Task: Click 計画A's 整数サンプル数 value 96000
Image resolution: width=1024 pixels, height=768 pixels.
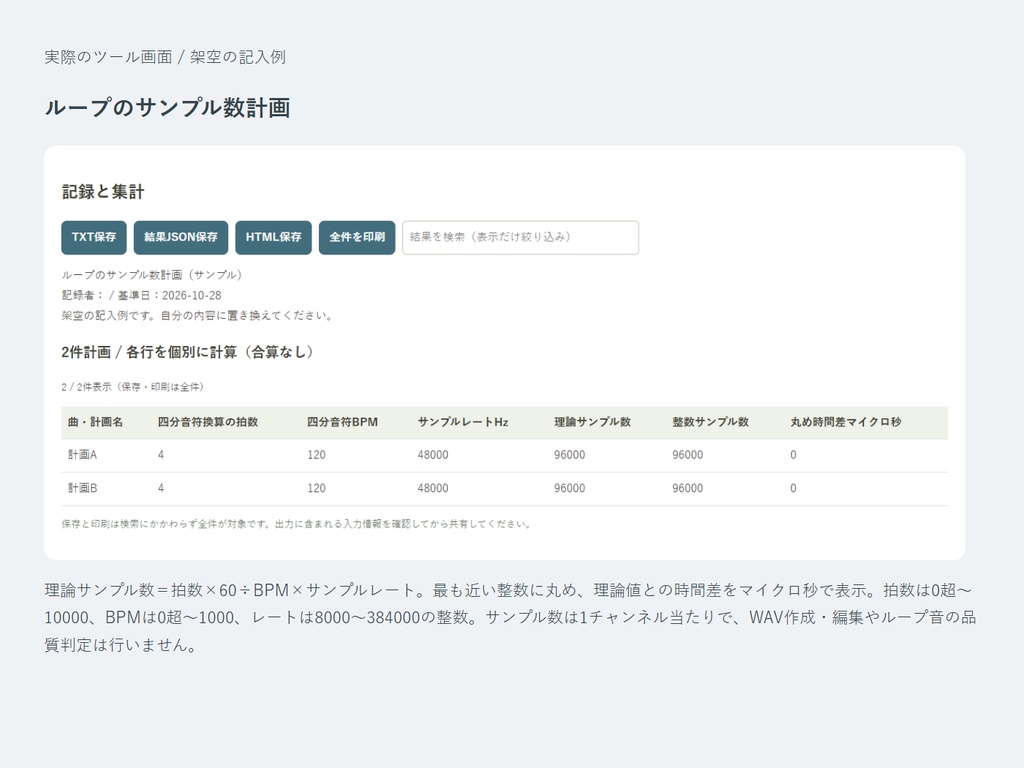Action: pyautogui.click(x=688, y=455)
